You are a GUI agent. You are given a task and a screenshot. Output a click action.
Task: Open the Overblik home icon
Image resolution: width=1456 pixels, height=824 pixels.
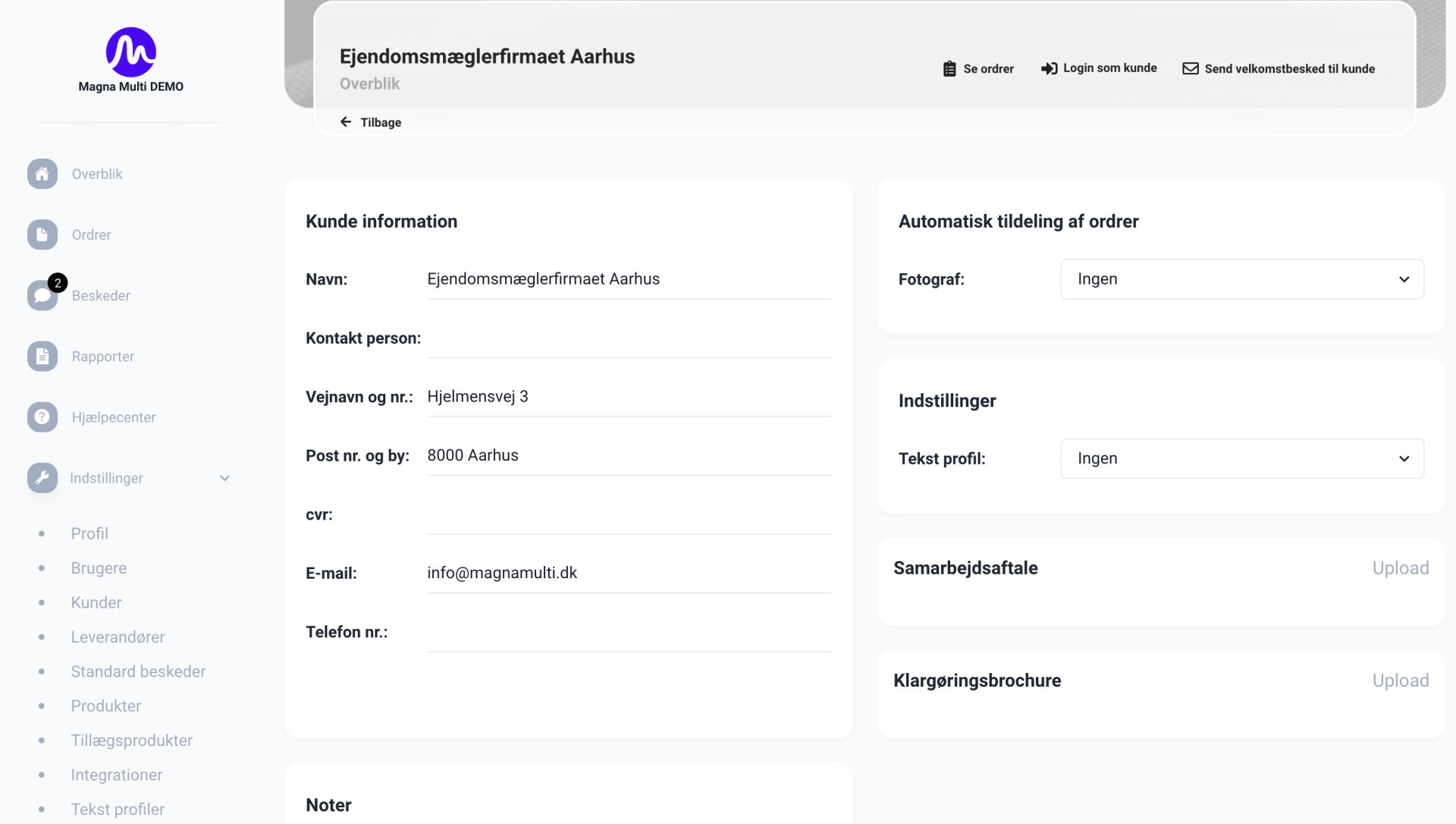pyautogui.click(x=42, y=174)
